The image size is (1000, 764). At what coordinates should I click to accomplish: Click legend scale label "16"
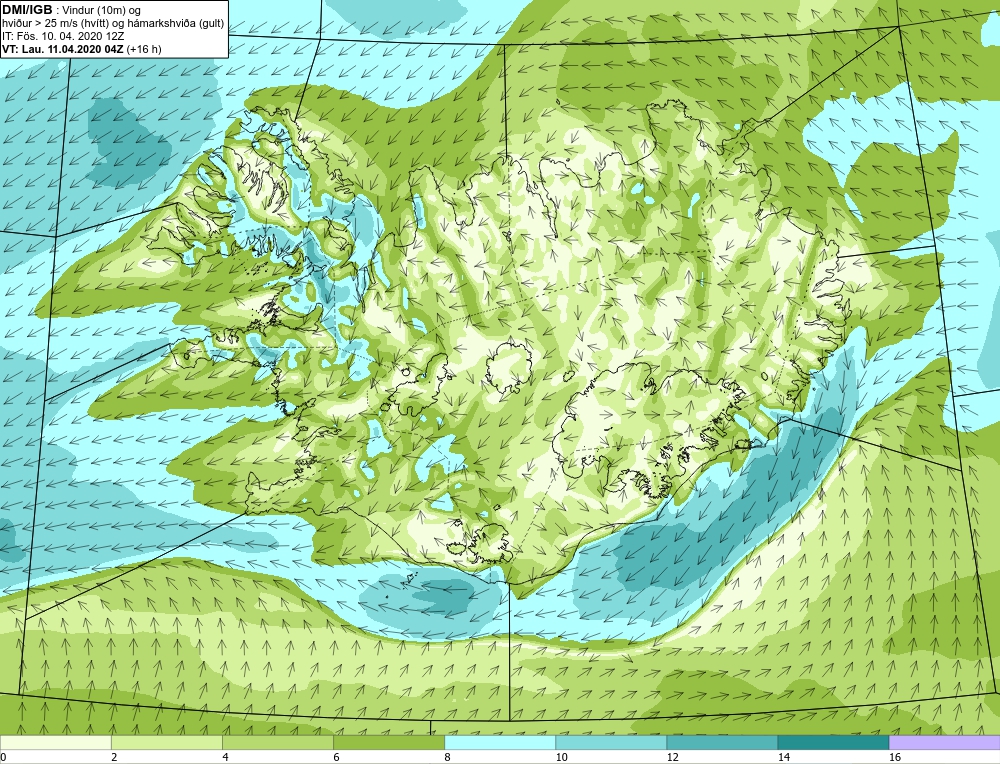tap(894, 757)
